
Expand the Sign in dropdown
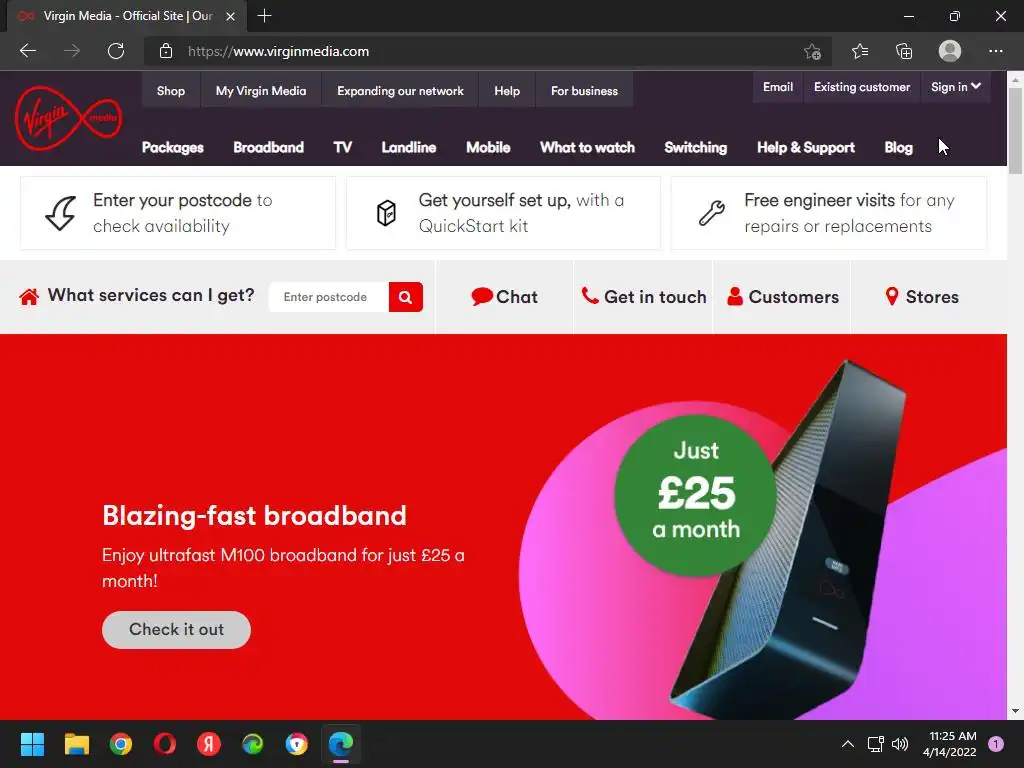(x=955, y=87)
